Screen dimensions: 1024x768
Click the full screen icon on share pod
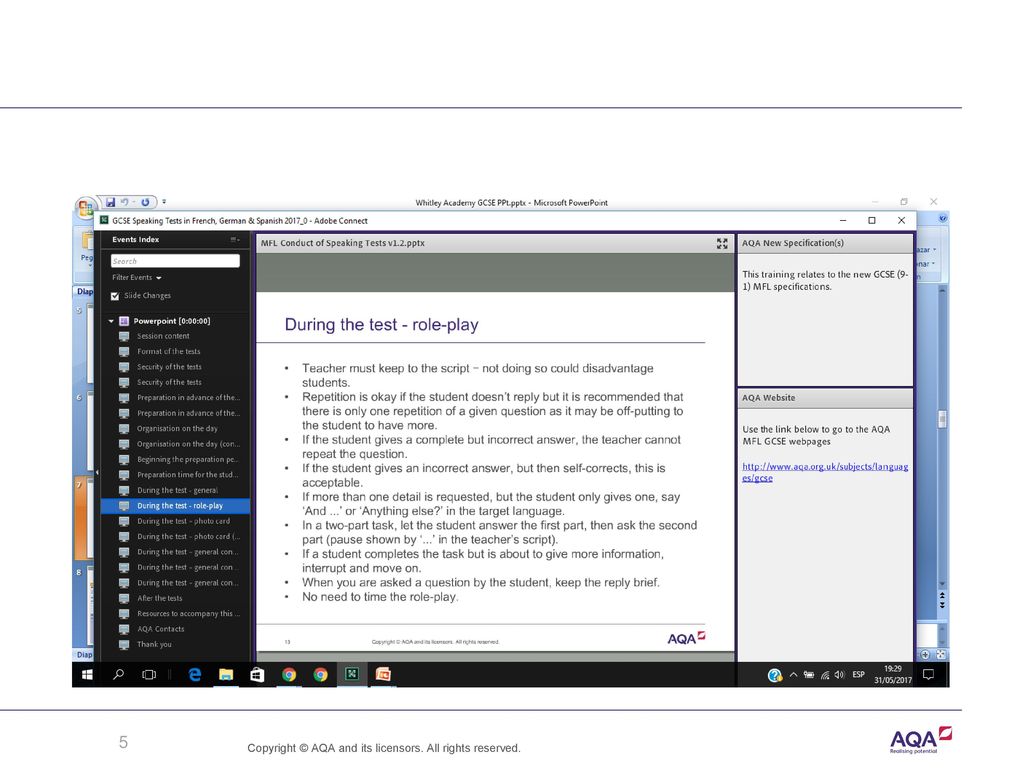click(722, 244)
